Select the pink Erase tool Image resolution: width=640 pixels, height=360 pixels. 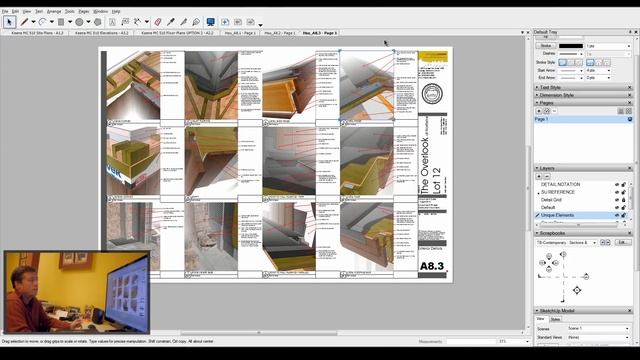[x=158, y=22]
